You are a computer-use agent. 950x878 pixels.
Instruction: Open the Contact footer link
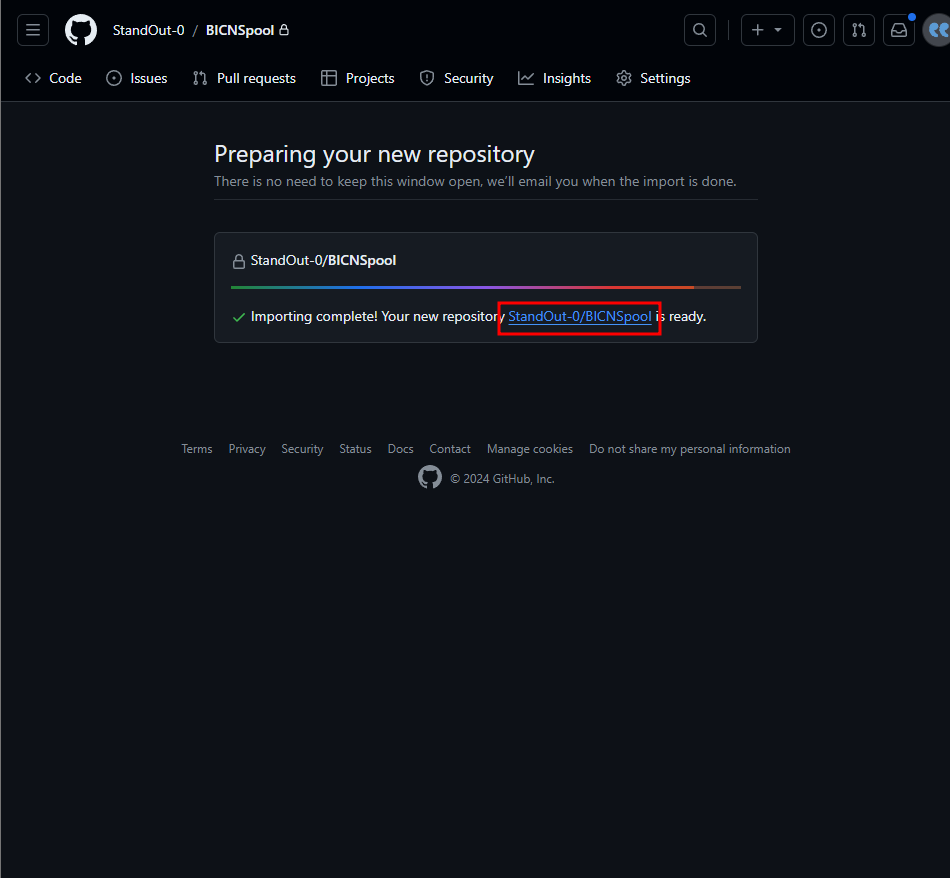(x=450, y=449)
